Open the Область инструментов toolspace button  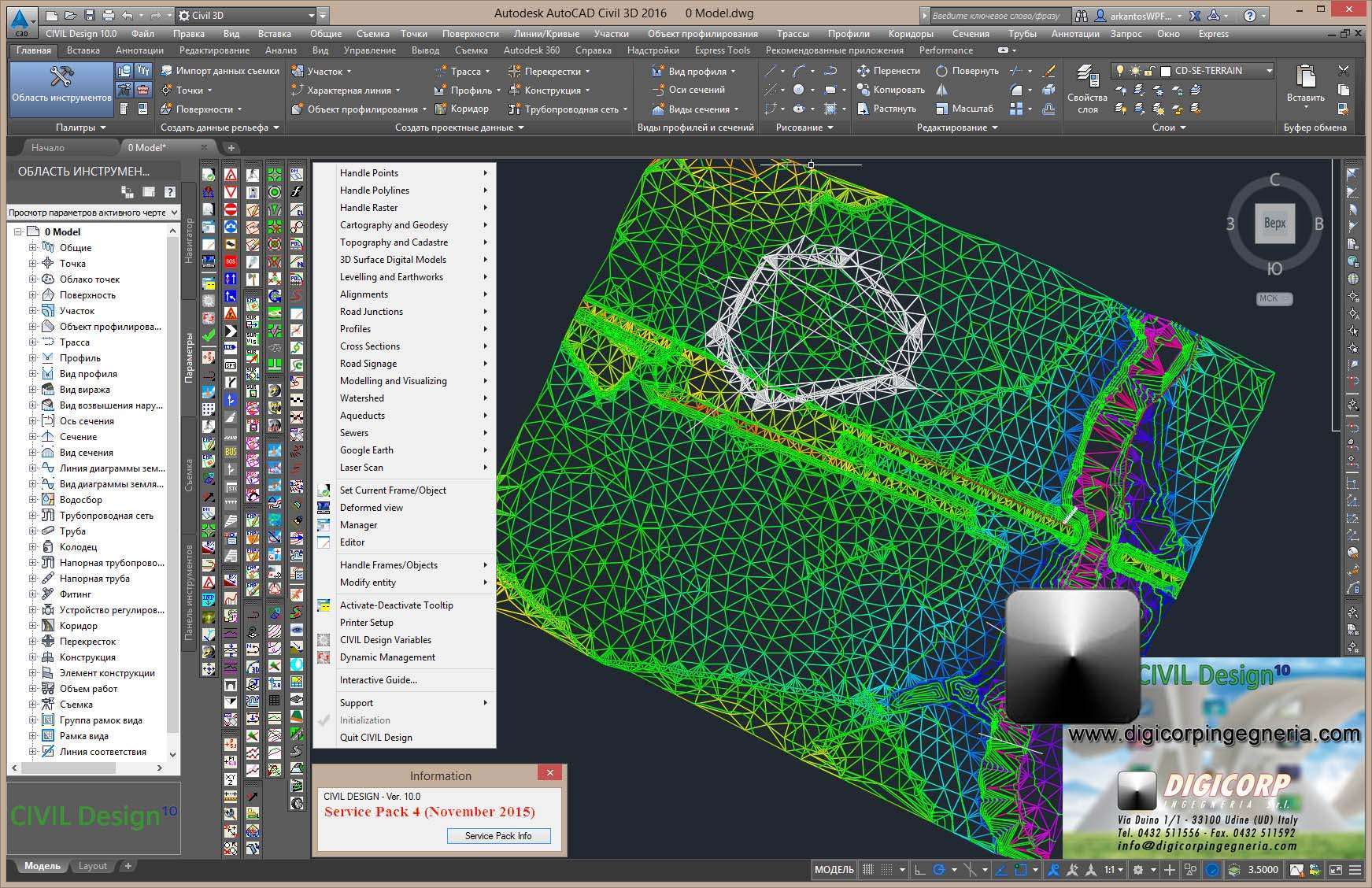click(61, 85)
